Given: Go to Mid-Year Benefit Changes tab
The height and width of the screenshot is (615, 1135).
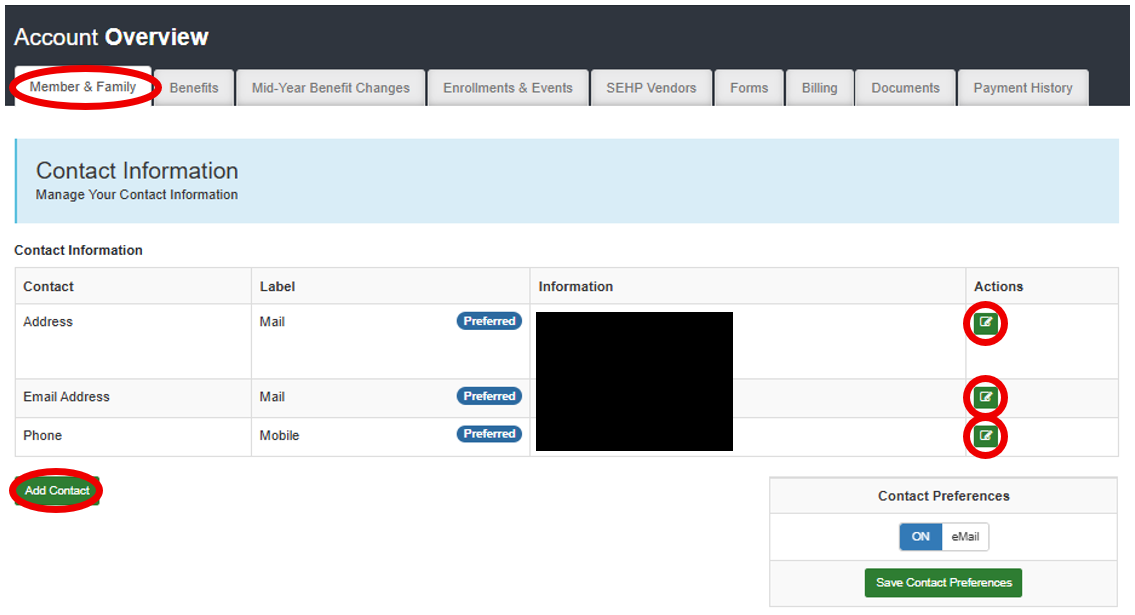Looking at the screenshot, I should pyautogui.click(x=330, y=88).
